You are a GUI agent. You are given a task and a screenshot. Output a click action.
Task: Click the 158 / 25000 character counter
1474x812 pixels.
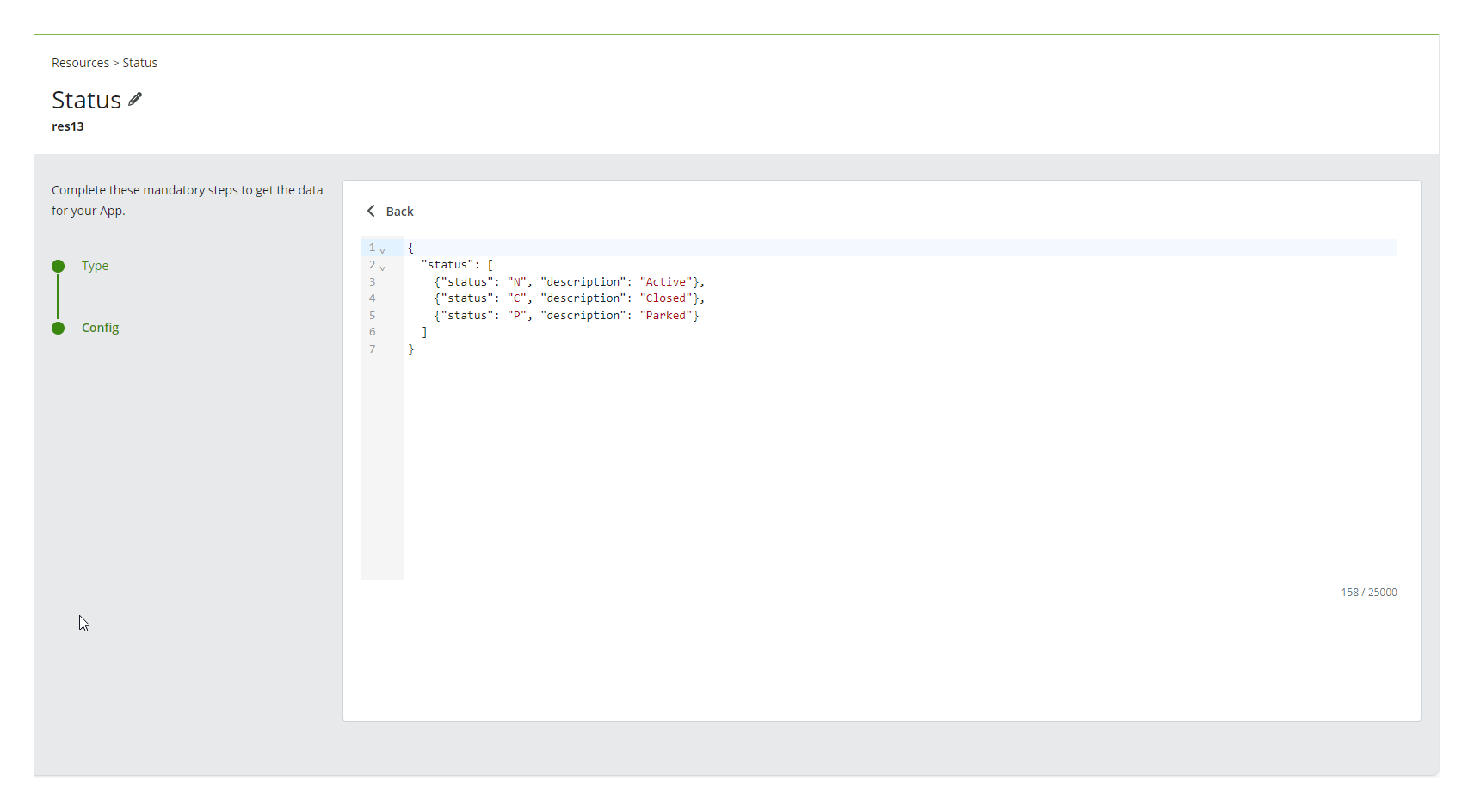click(x=1368, y=592)
